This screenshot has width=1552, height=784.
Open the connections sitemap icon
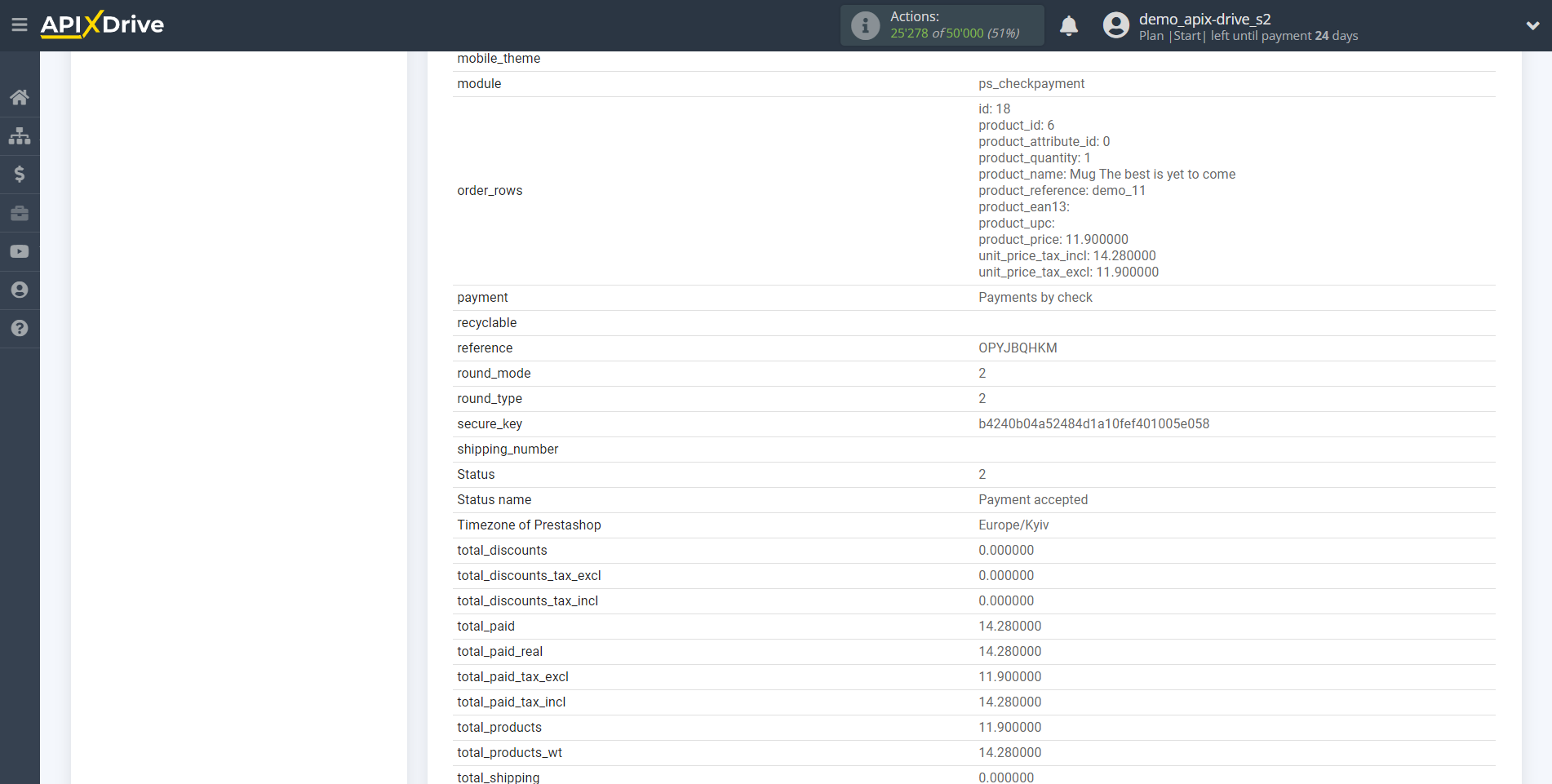pyautogui.click(x=20, y=136)
